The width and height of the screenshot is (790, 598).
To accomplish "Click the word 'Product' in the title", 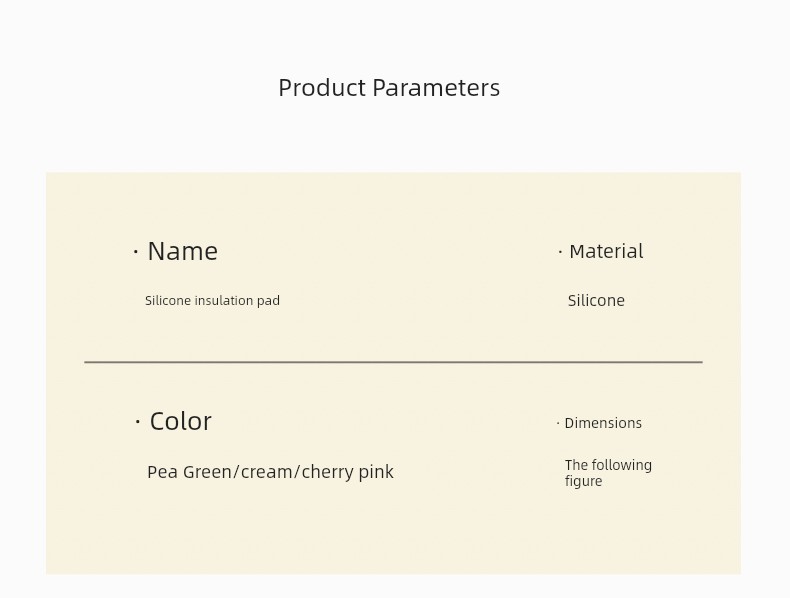I will [x=322, y=88].
